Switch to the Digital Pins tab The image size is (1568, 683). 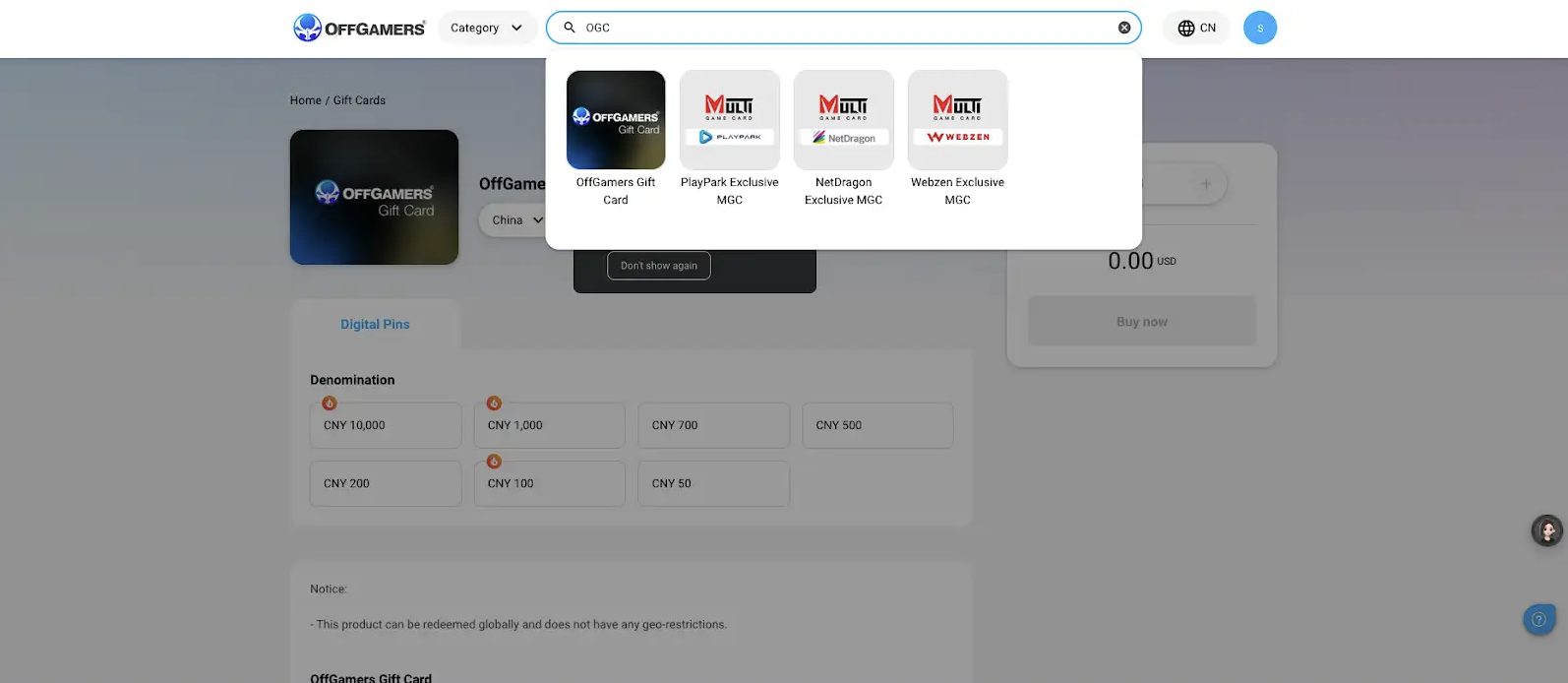(x=375, y=324)
